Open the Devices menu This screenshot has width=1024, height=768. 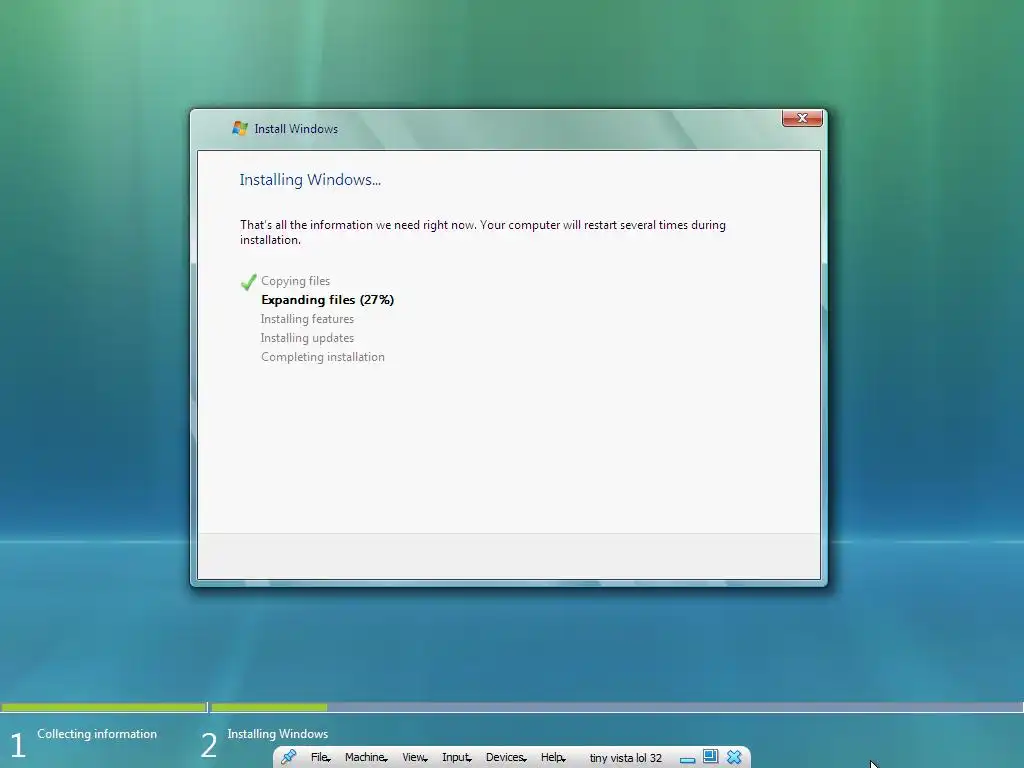click(x=506, y=758)
